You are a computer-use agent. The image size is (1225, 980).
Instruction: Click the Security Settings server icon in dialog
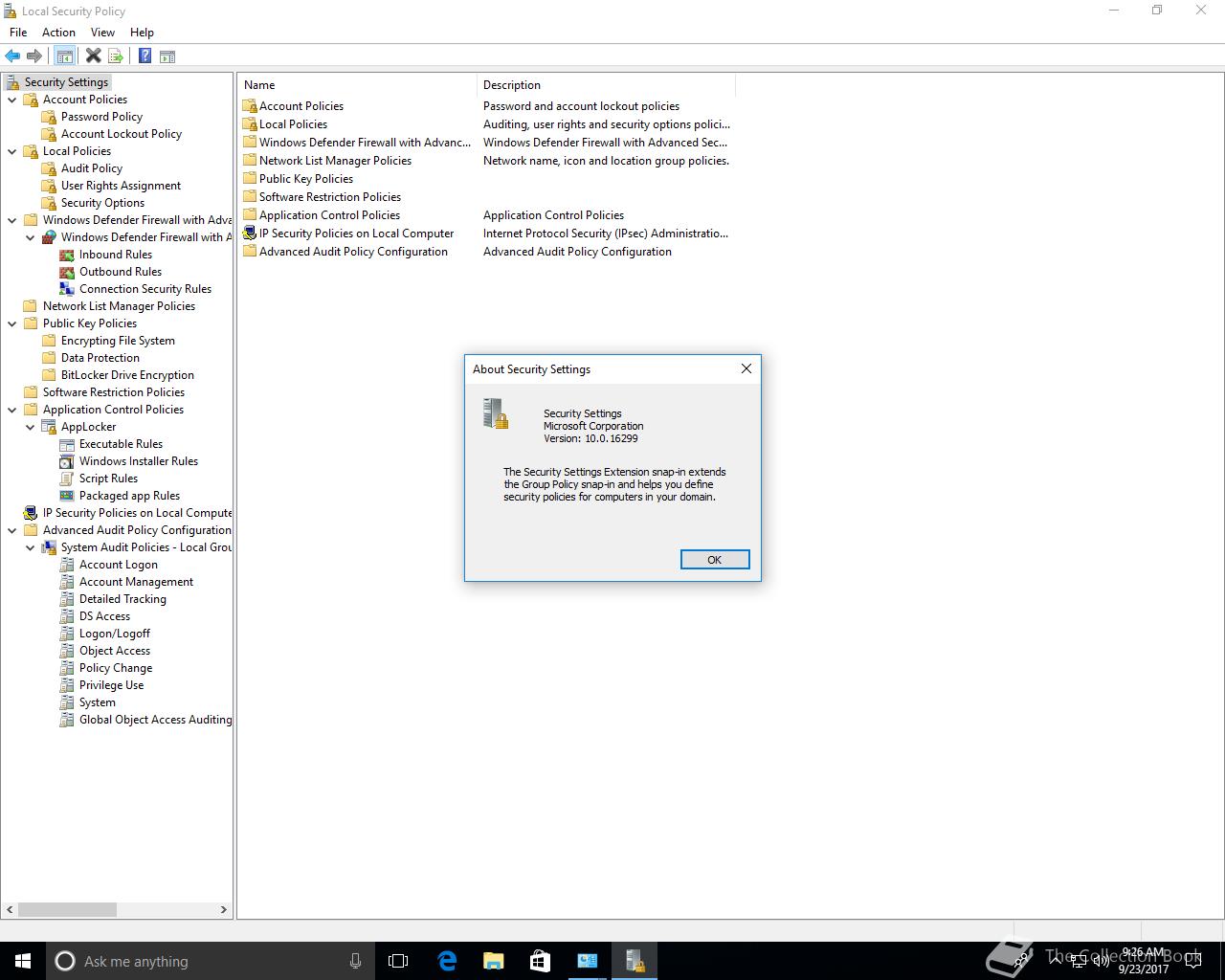(495, 413)
